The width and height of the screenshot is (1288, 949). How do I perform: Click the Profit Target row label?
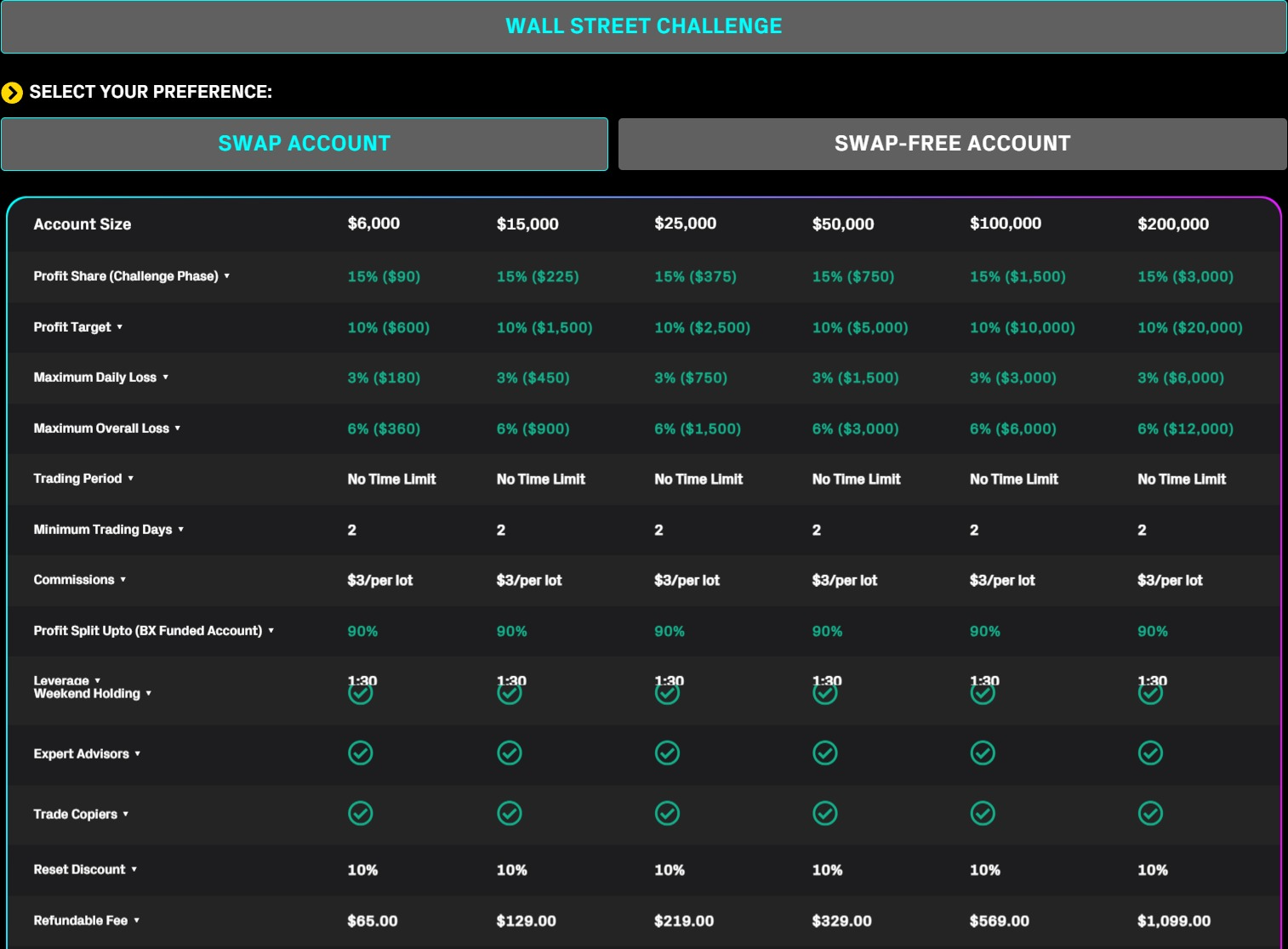point(72,327)
